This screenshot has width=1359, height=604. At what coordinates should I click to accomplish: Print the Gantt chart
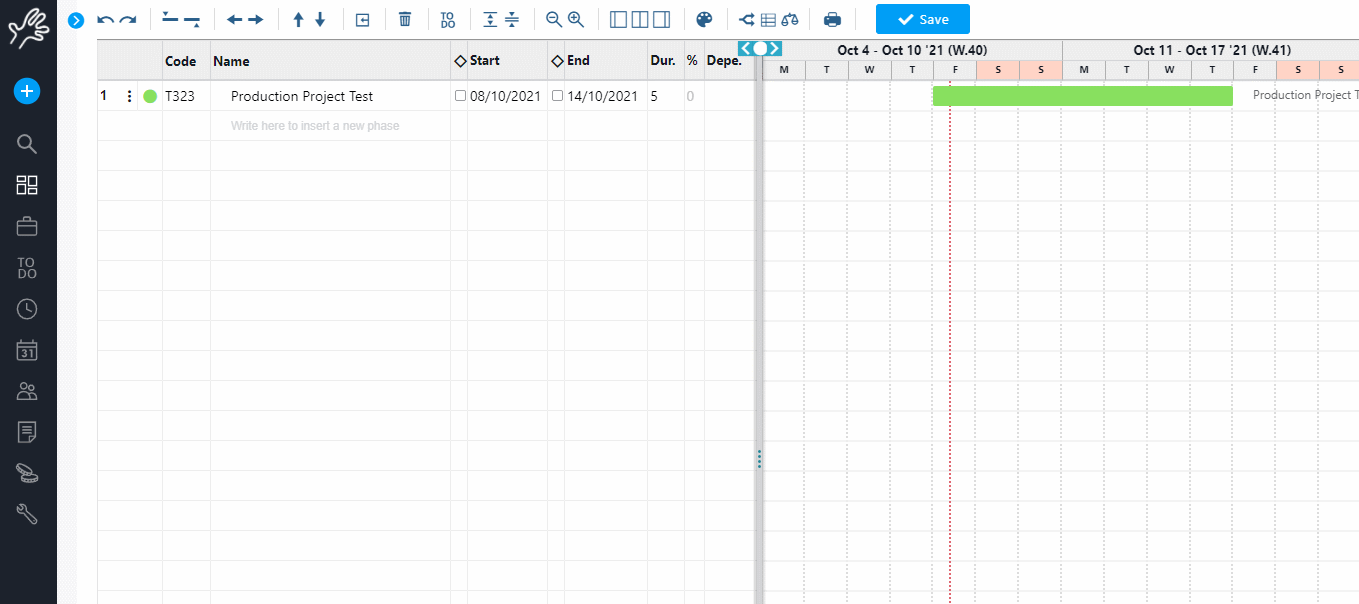(x=831, y=18)
